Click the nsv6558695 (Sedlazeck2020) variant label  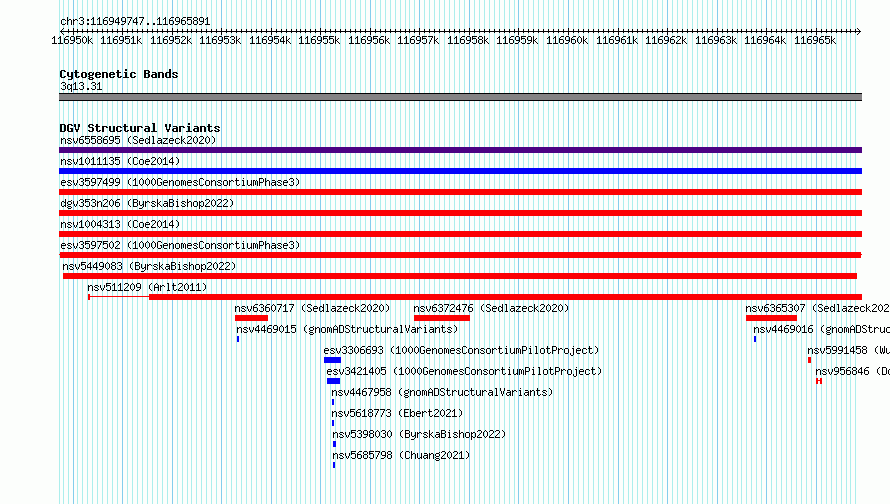pos(138,140)
